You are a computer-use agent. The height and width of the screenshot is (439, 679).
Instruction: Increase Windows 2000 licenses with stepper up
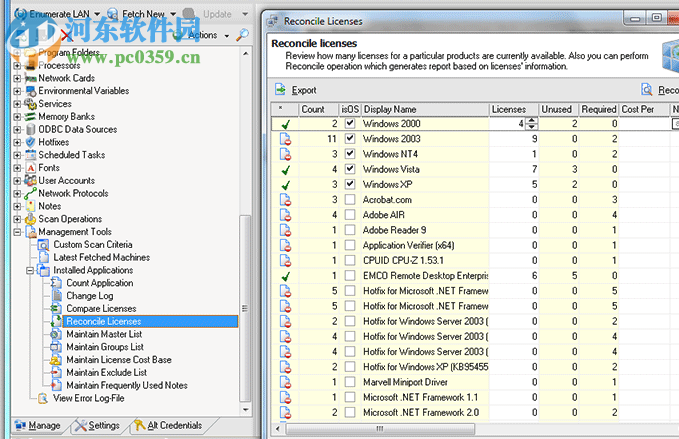pos(532,121)
